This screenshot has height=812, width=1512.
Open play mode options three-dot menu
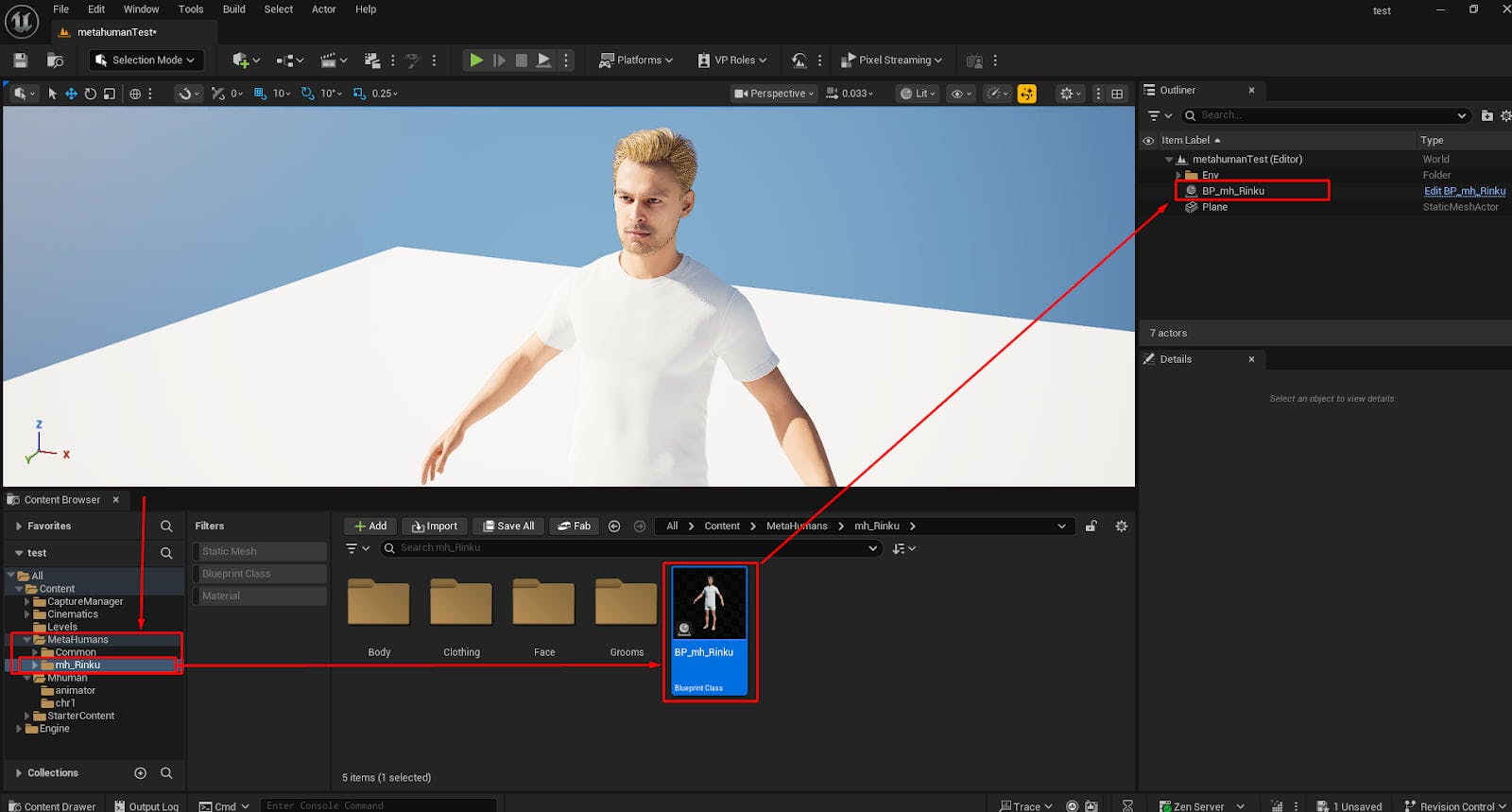point(566,60)
